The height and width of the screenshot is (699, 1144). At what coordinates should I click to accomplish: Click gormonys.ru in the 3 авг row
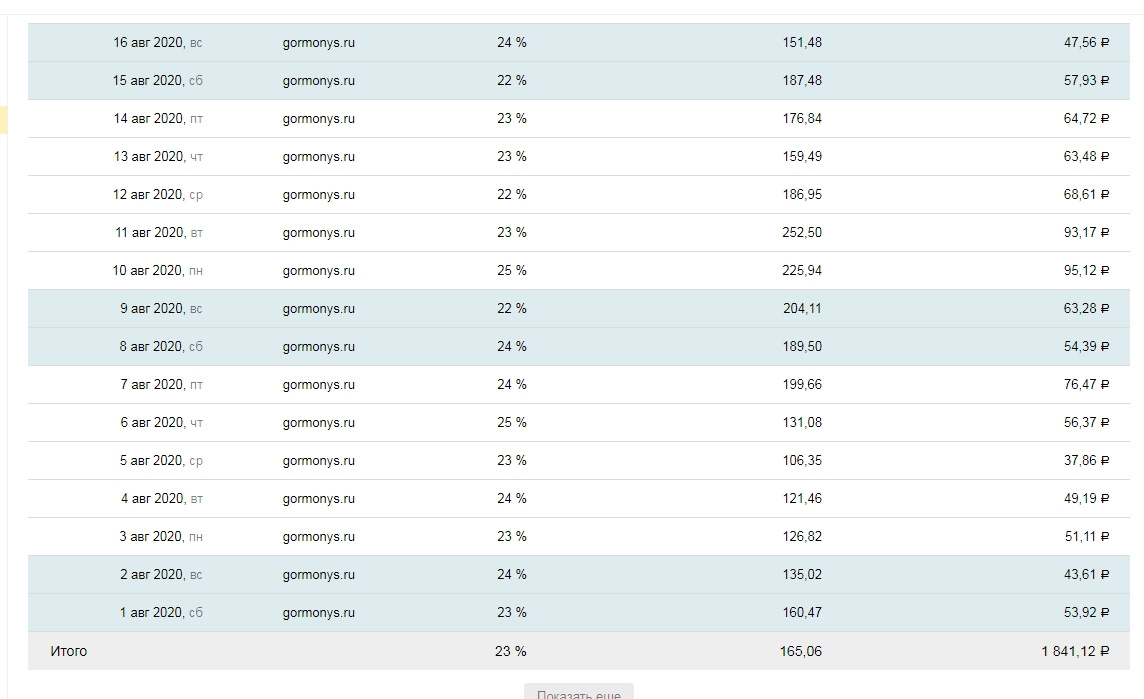(x=319, y=536)
